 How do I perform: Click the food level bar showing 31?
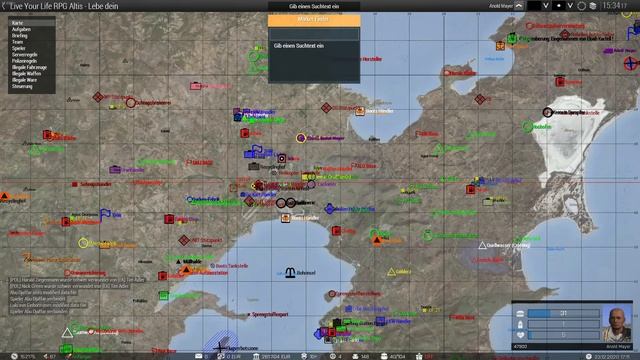click(563, 313)
